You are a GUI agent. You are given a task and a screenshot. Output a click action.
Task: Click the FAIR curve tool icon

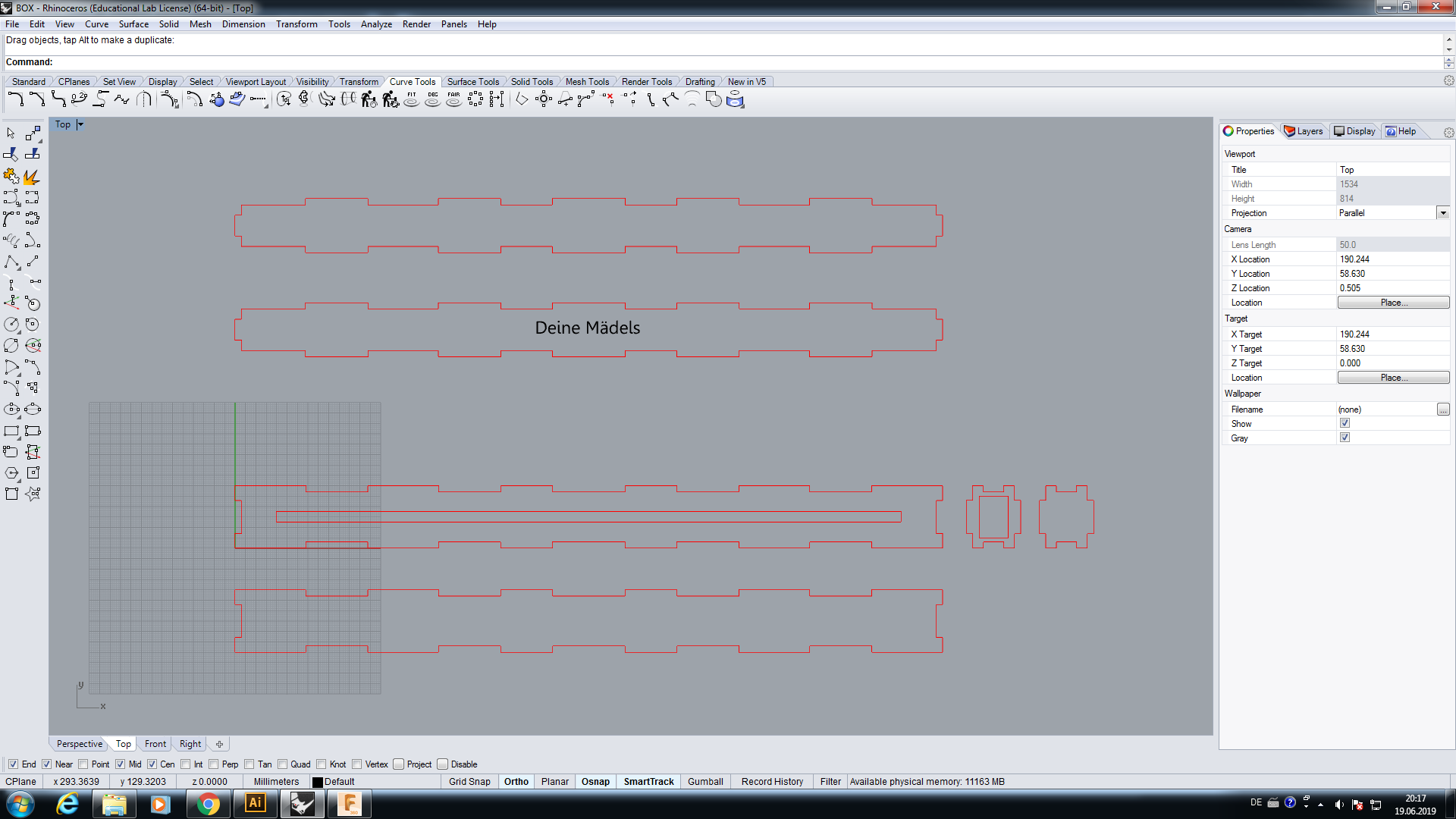click(453, 99)
